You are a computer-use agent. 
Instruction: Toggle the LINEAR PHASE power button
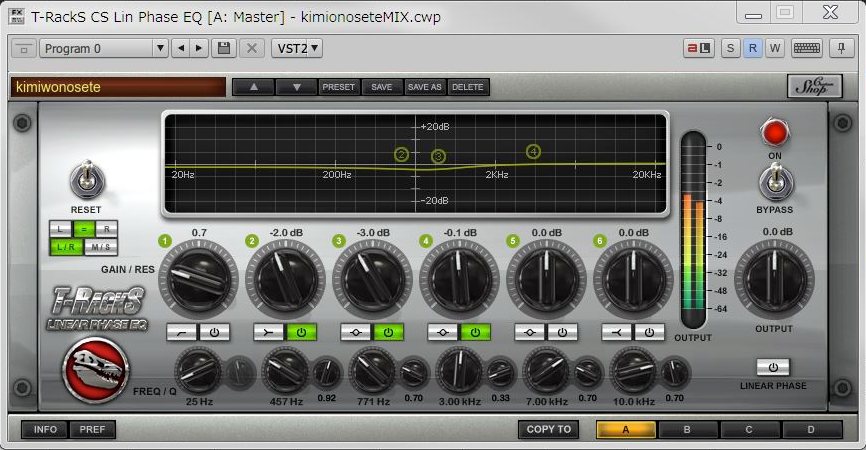pyautogui.click(x=773, y=367)
